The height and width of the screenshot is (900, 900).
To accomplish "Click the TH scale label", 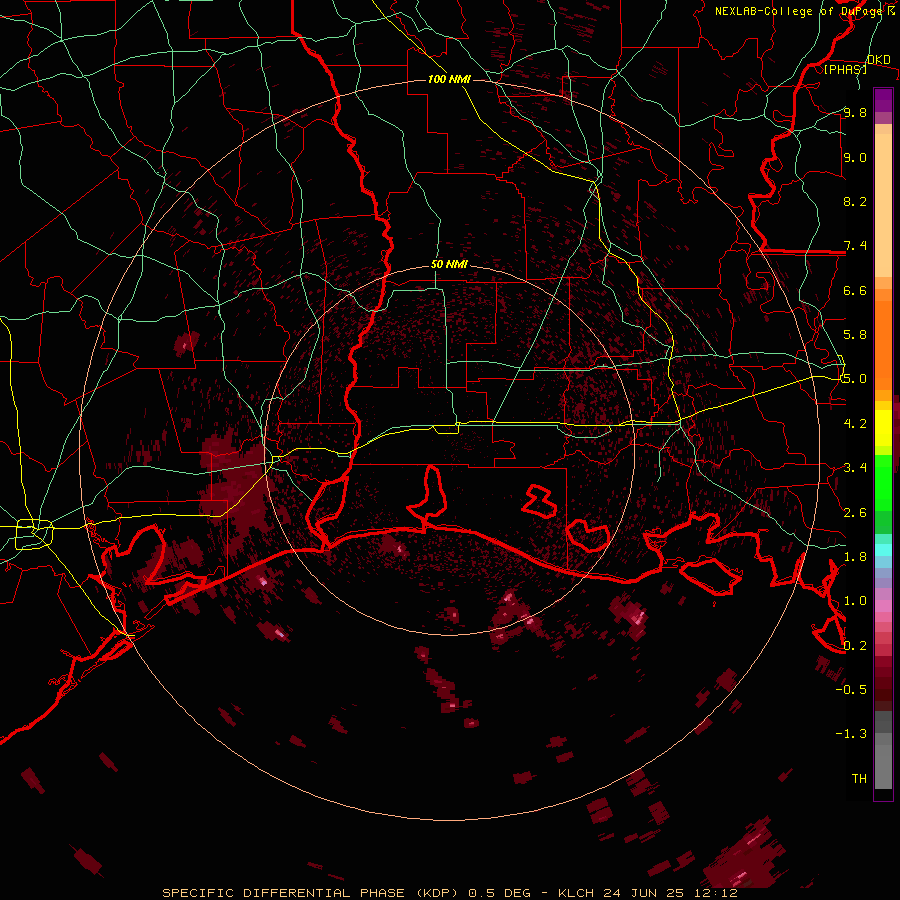I will tap(859, 779).
